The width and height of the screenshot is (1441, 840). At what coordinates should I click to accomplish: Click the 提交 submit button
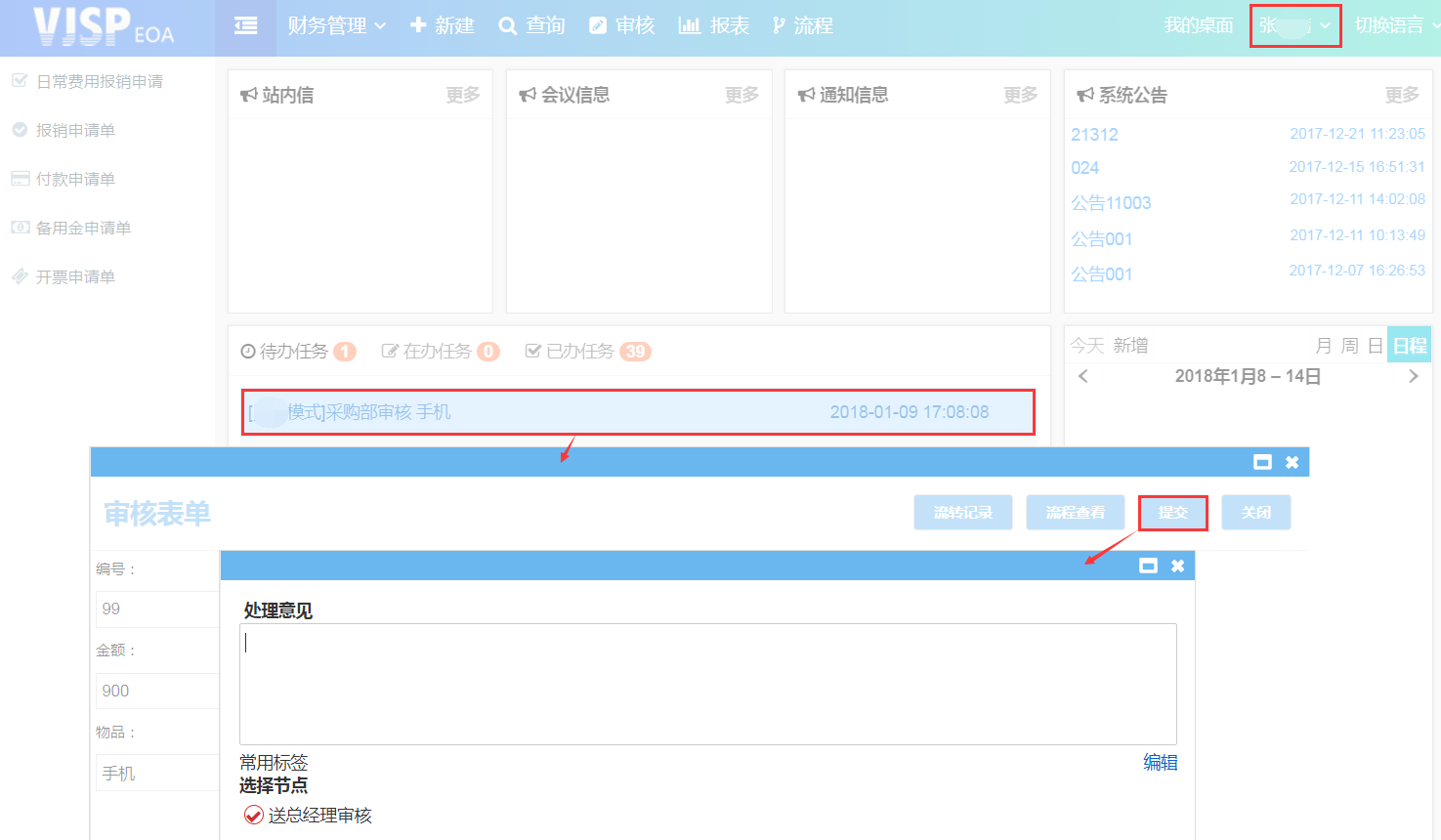pos(1172,513)
